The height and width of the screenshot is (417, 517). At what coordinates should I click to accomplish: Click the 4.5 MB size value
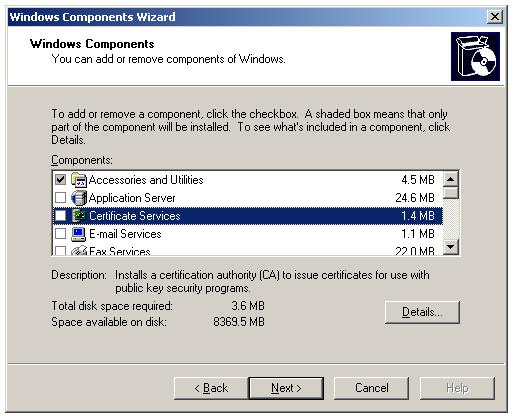[x=418, y=180]
